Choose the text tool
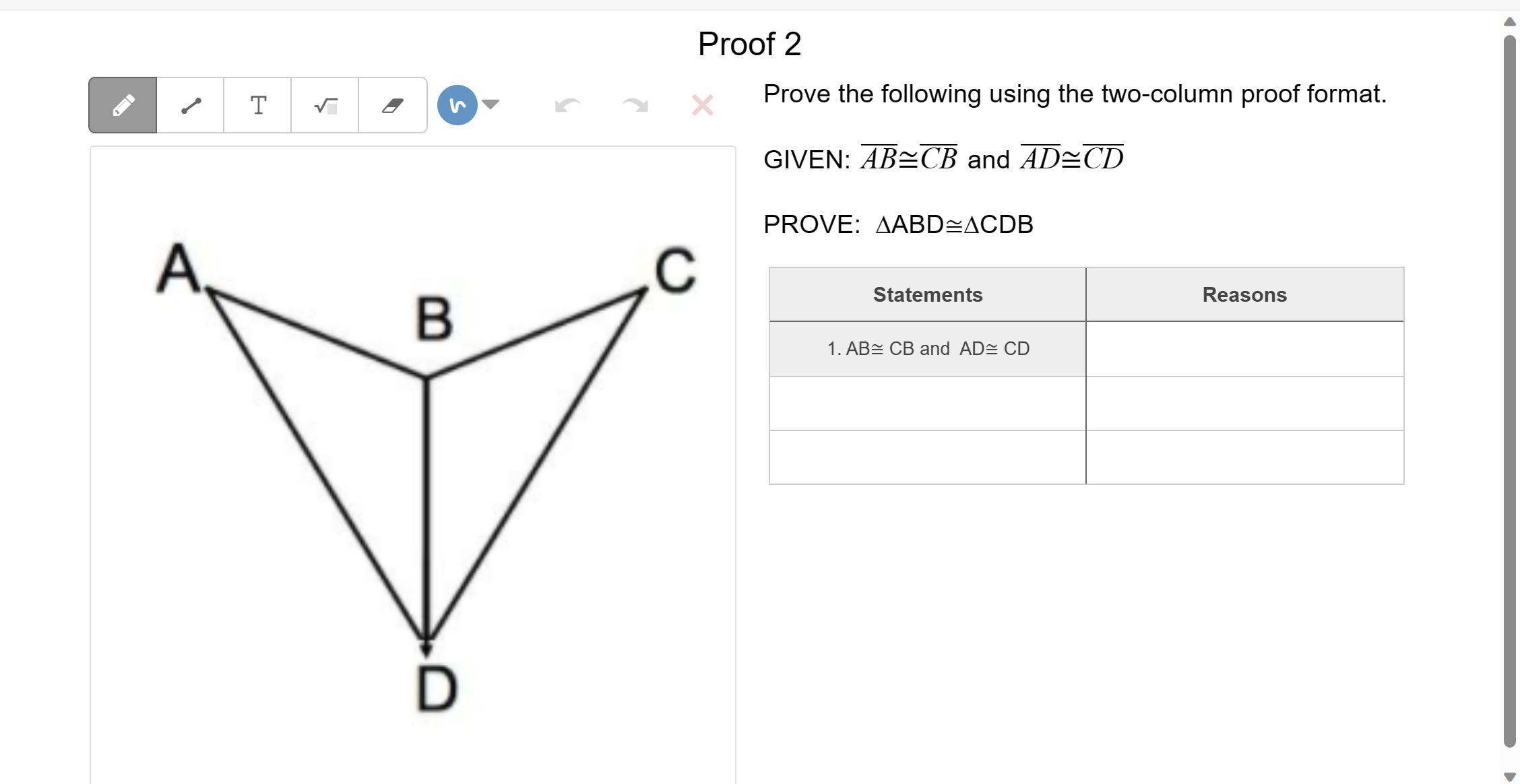Viewport: 1520px width, 784px height. point(258,105)
